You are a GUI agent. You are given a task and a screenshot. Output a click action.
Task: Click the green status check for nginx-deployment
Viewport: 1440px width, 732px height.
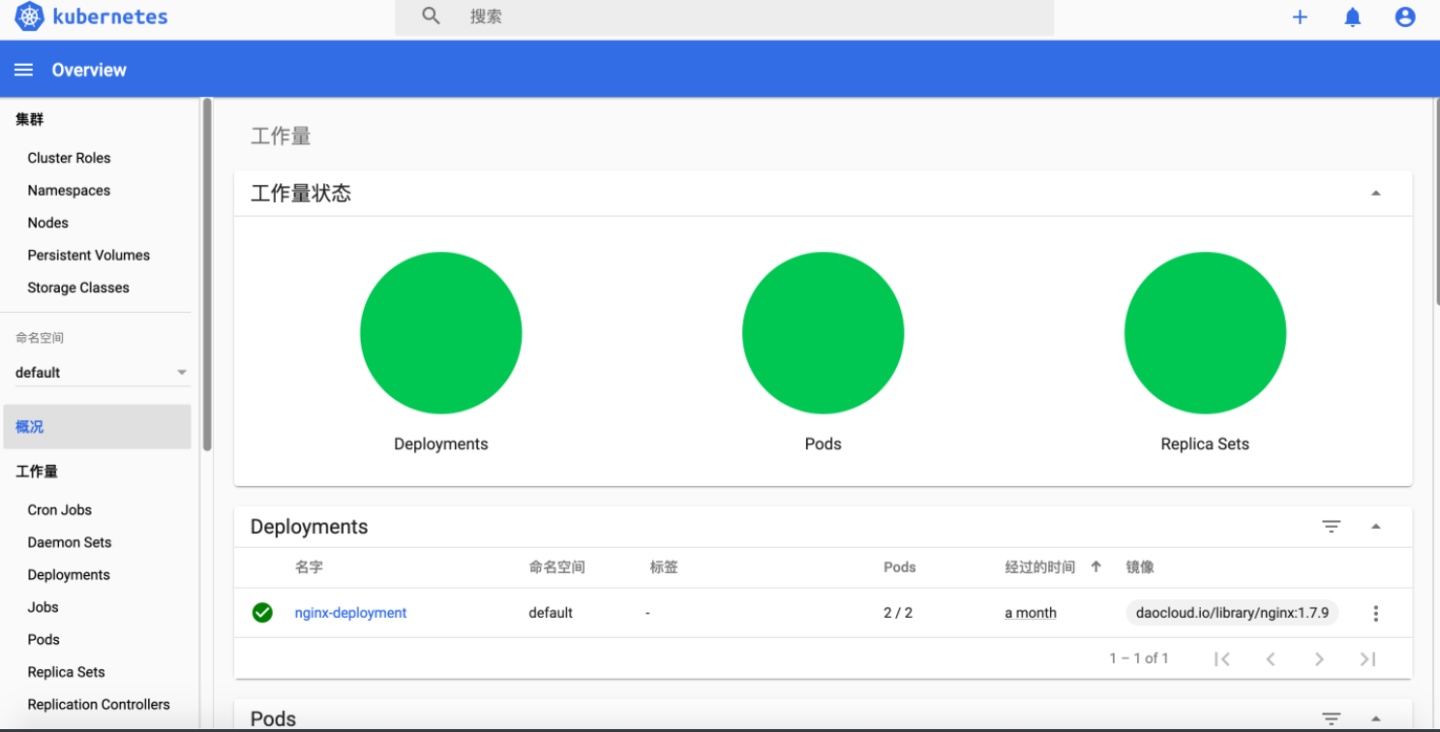[x=262, y=612]
